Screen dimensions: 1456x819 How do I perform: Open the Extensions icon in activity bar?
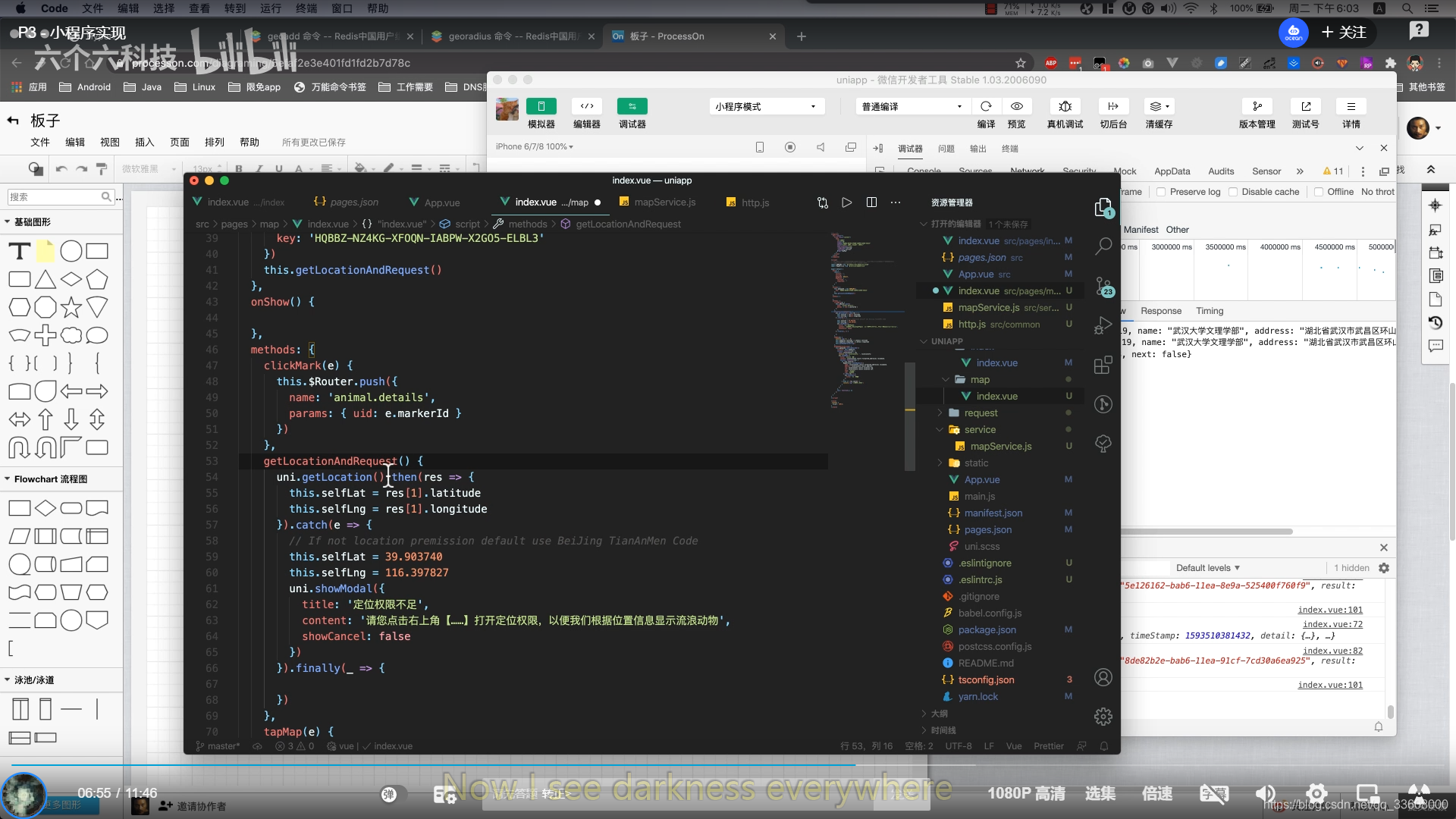(x=1103, y=365)
